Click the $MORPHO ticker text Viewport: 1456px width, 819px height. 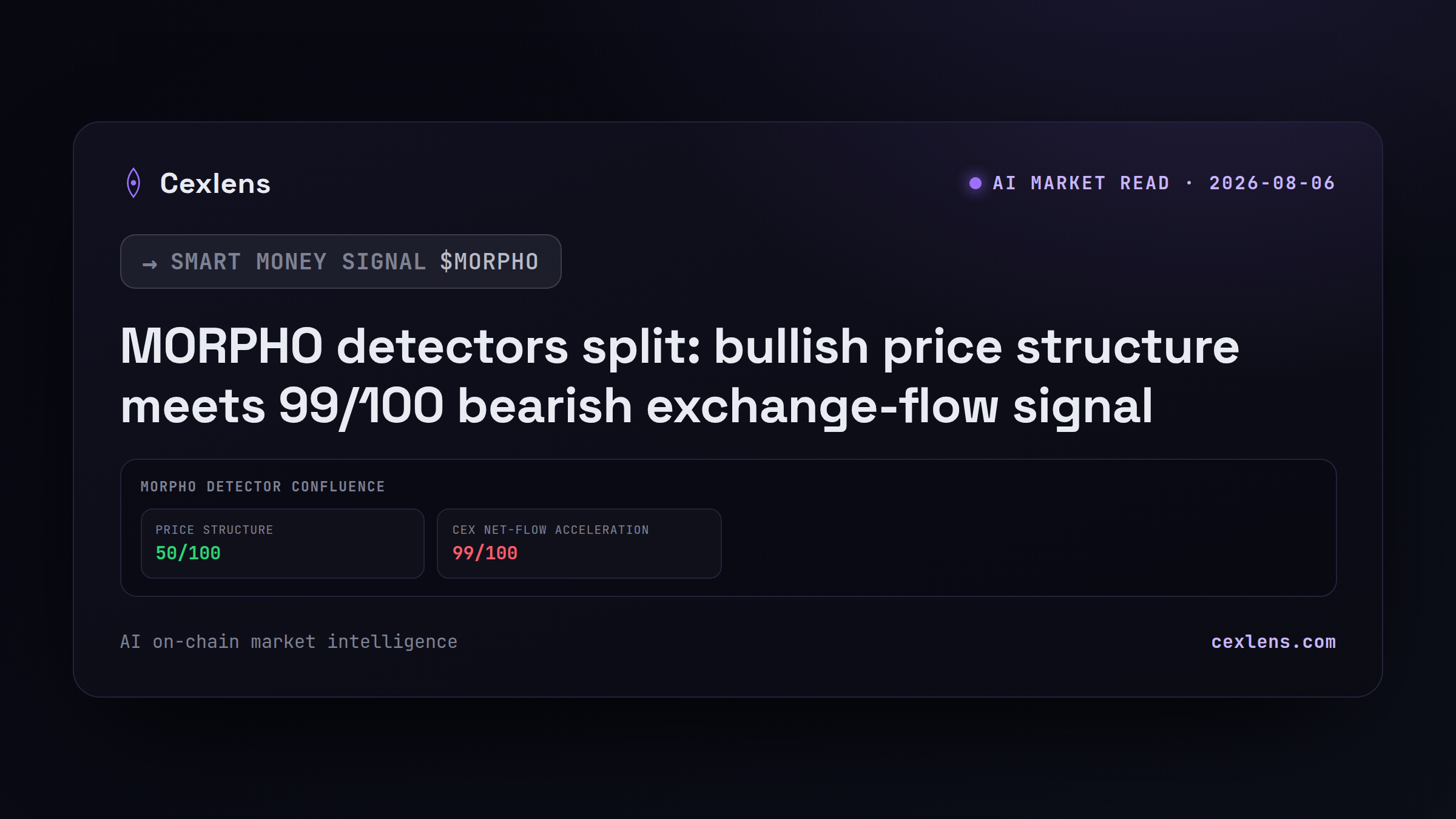[x=489, y=261]
